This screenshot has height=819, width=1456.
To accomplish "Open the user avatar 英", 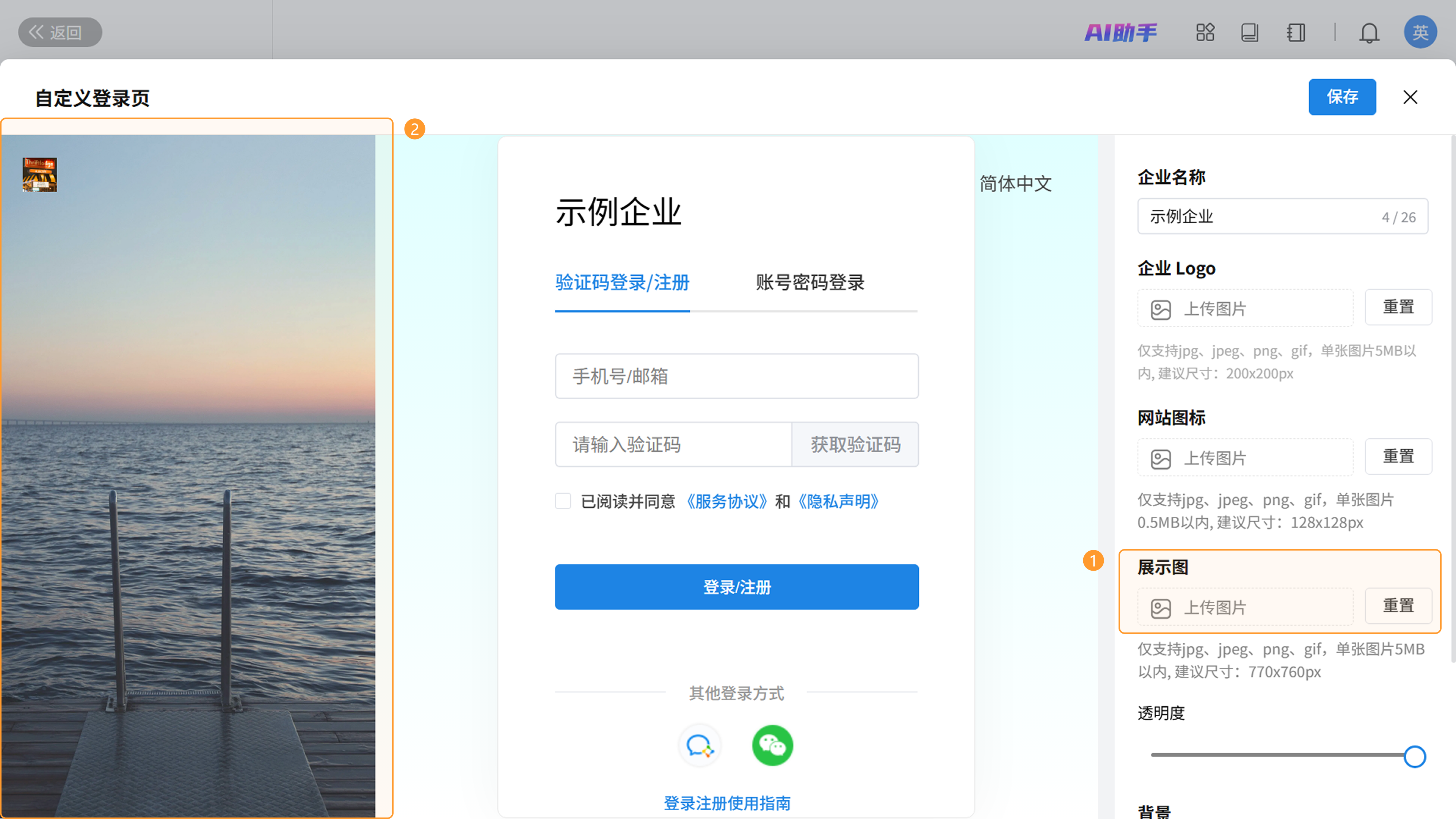I will click(x=1420, y=32).
